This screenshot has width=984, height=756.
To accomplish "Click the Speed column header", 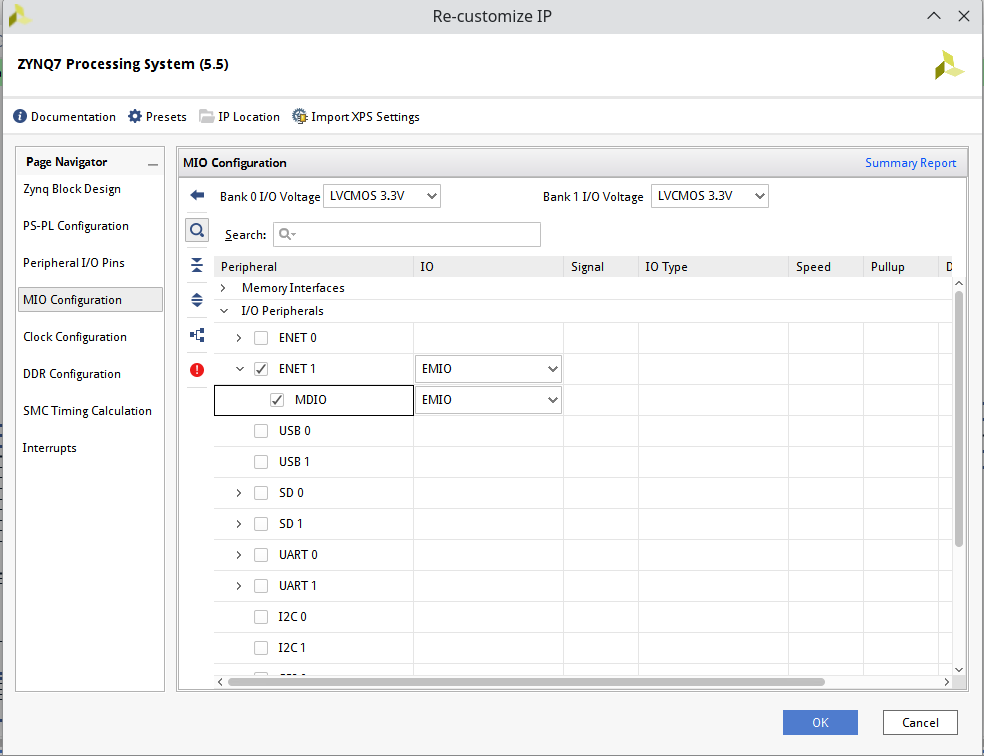I will [x=825, y=267].
